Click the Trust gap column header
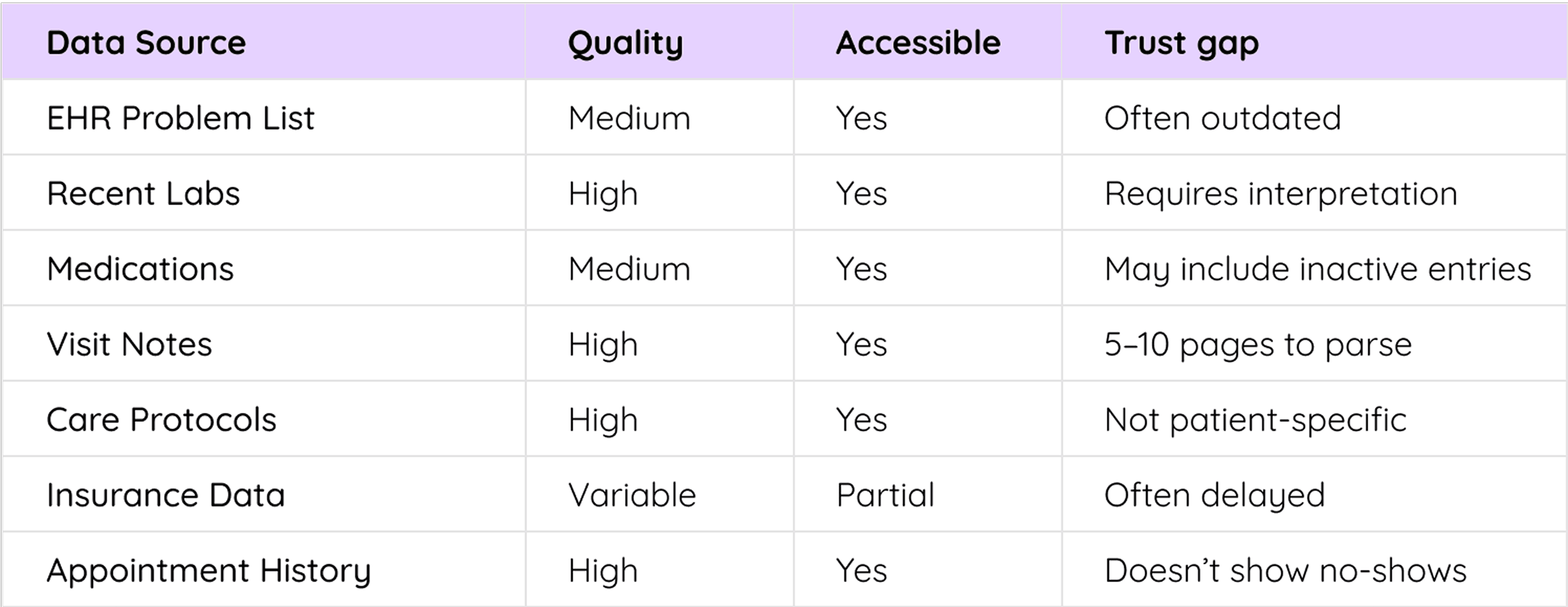1568x607 pixels. (x=1181, y=43)
